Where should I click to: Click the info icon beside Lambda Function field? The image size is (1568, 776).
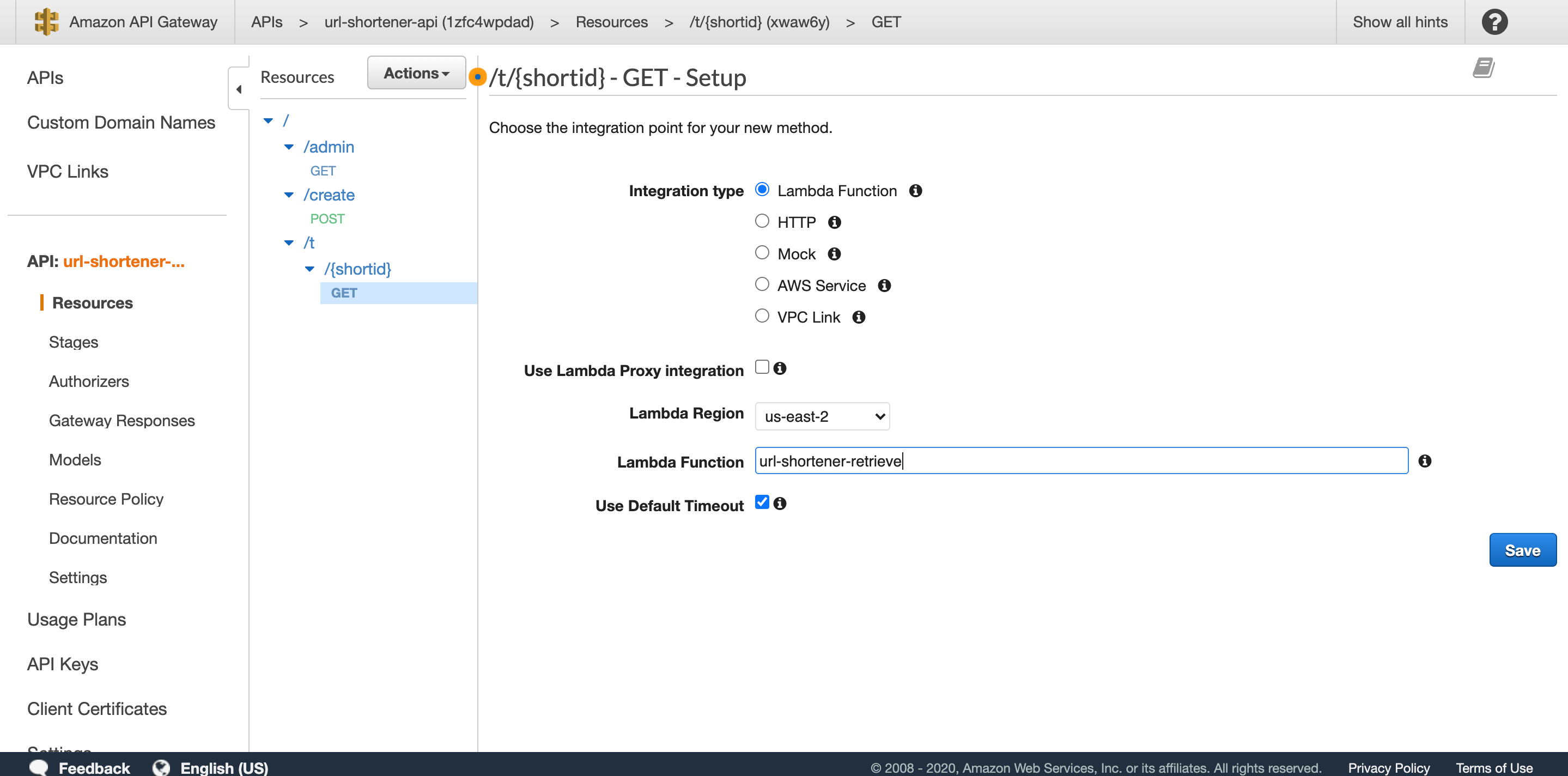click(1424, 462)
